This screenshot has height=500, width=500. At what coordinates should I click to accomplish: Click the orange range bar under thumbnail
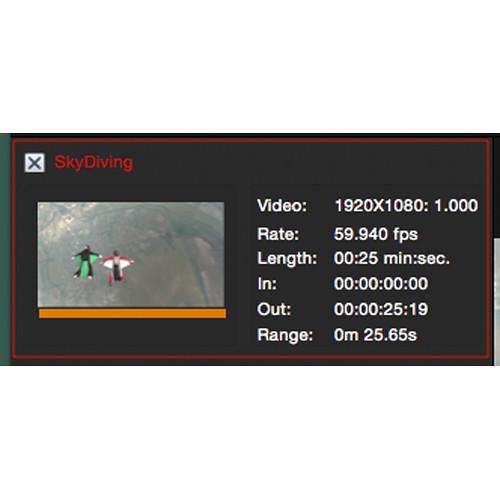pos(132,313)
